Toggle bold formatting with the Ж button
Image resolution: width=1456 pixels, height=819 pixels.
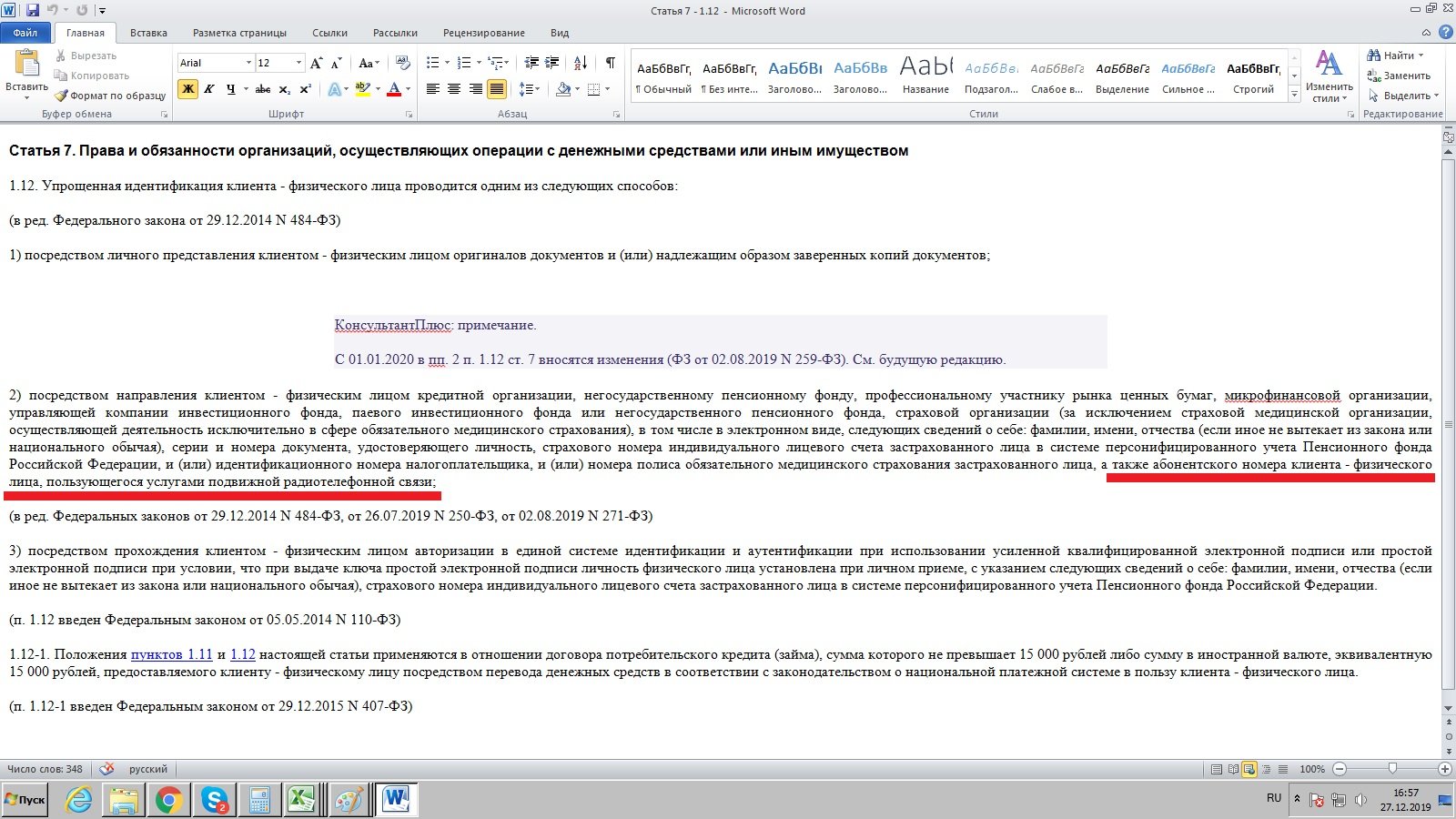pyautogui.click(x=187, y=89)
